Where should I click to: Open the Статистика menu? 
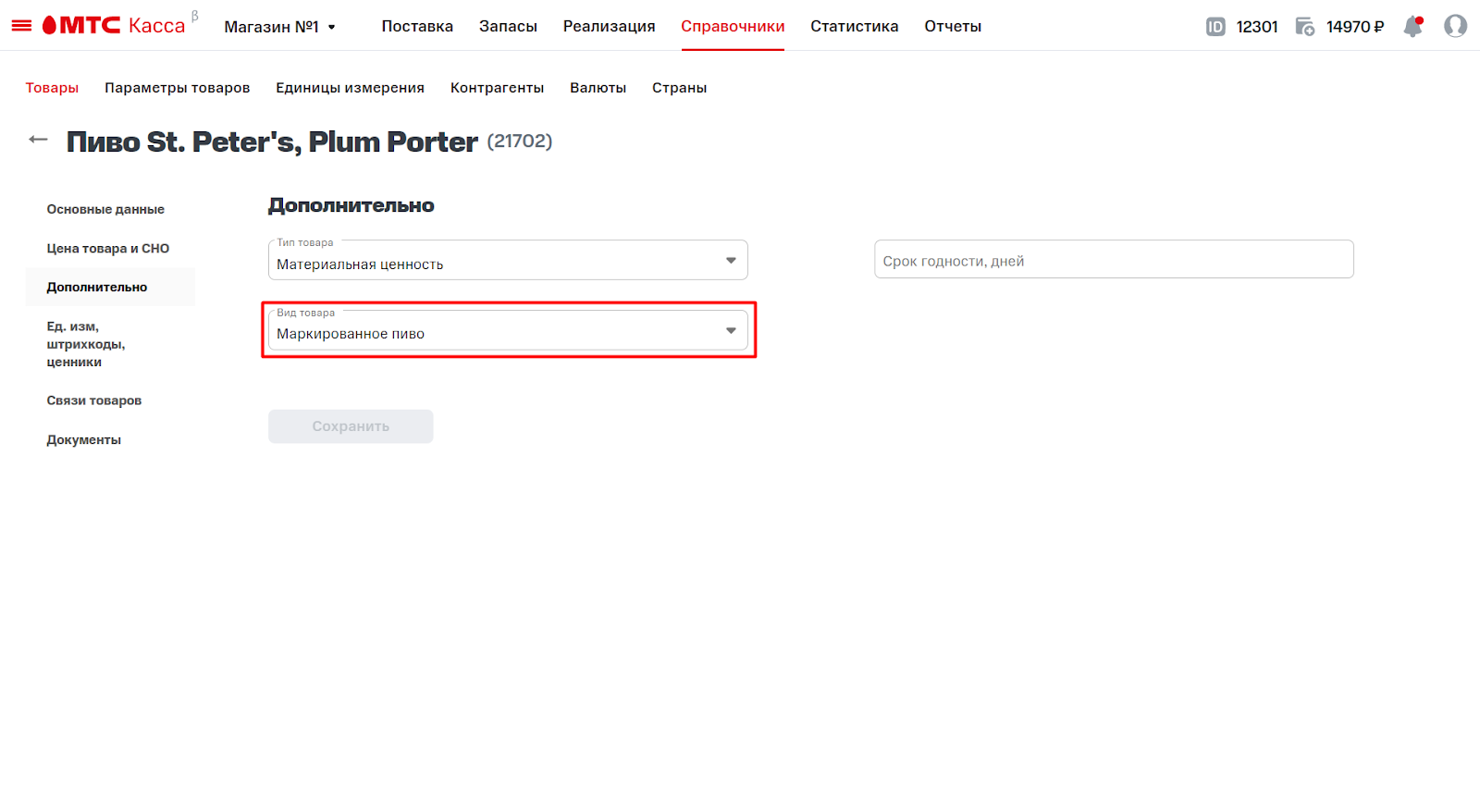(854, 26)
